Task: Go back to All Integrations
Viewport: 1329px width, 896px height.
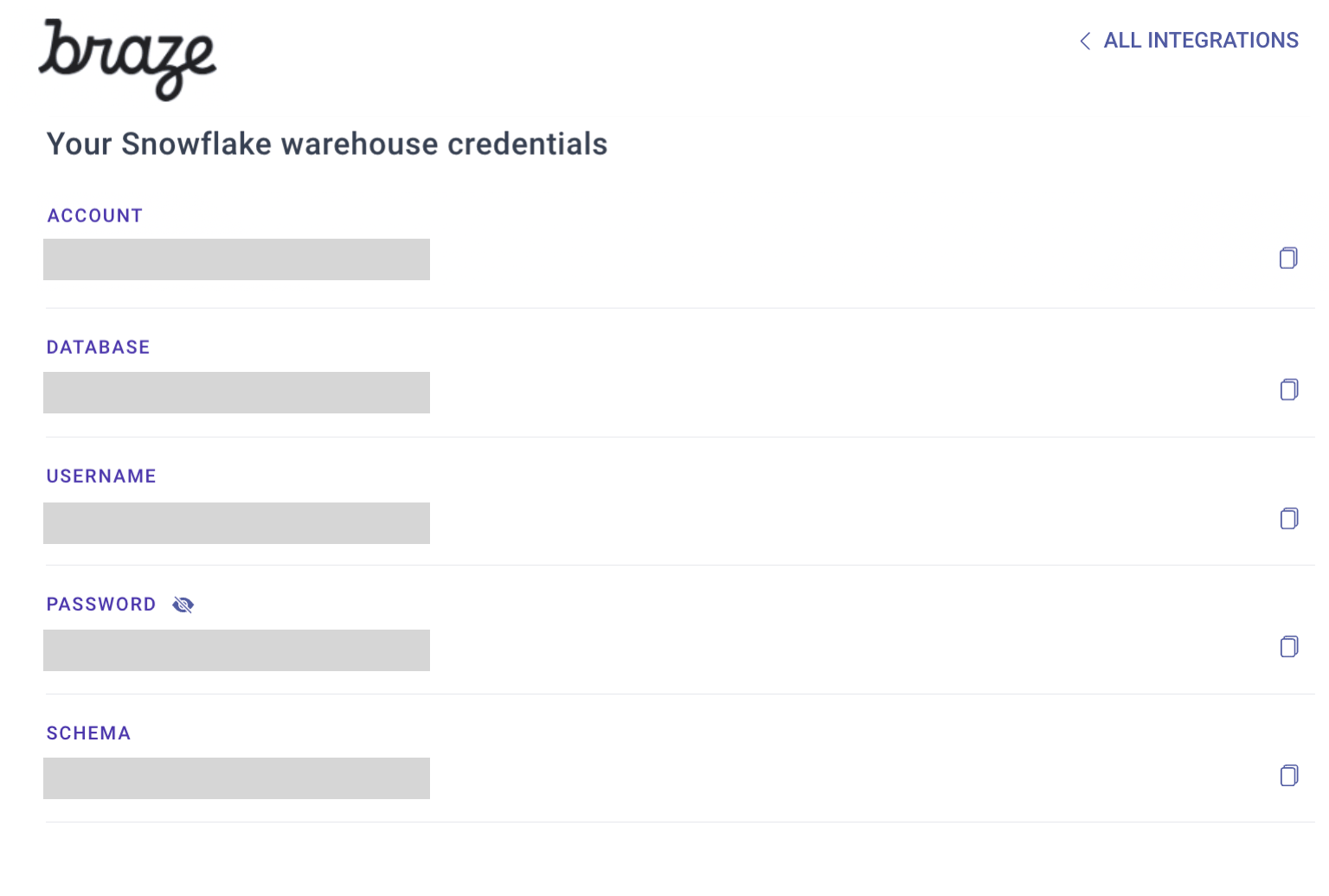Action: (x=1200, y=41)
